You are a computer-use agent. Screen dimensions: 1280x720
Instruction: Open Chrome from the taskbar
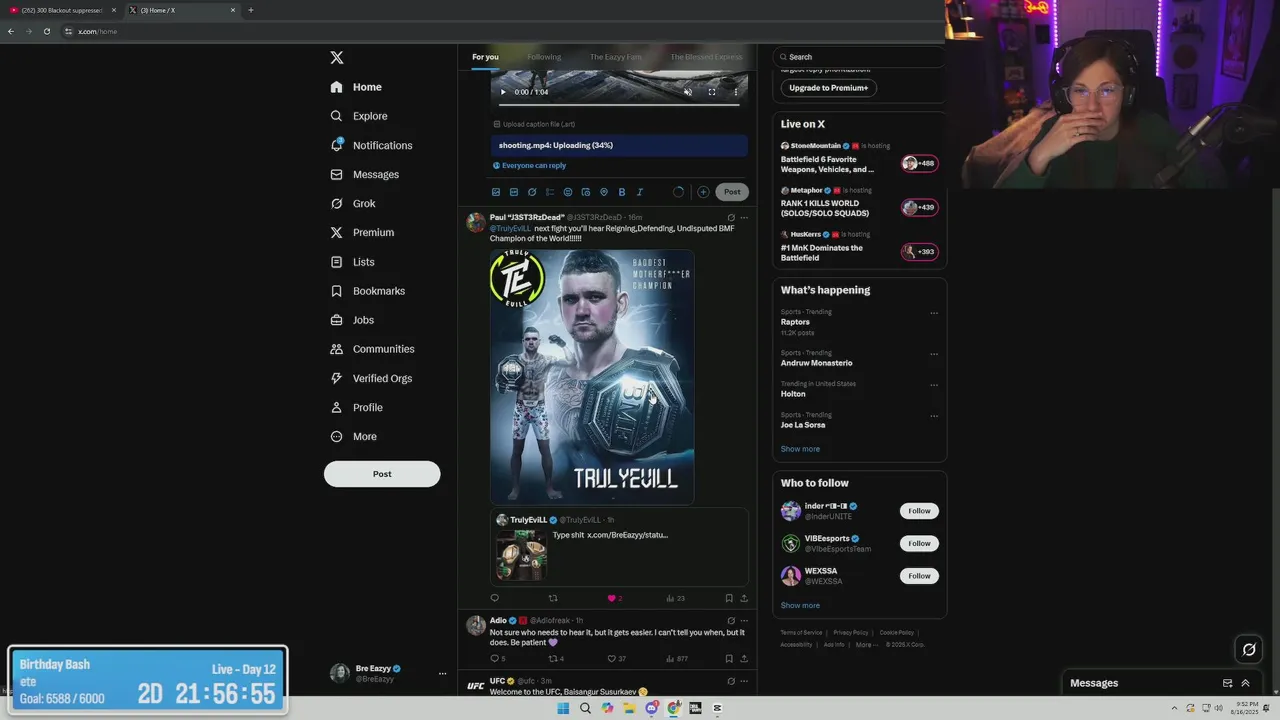click(673, 708)
